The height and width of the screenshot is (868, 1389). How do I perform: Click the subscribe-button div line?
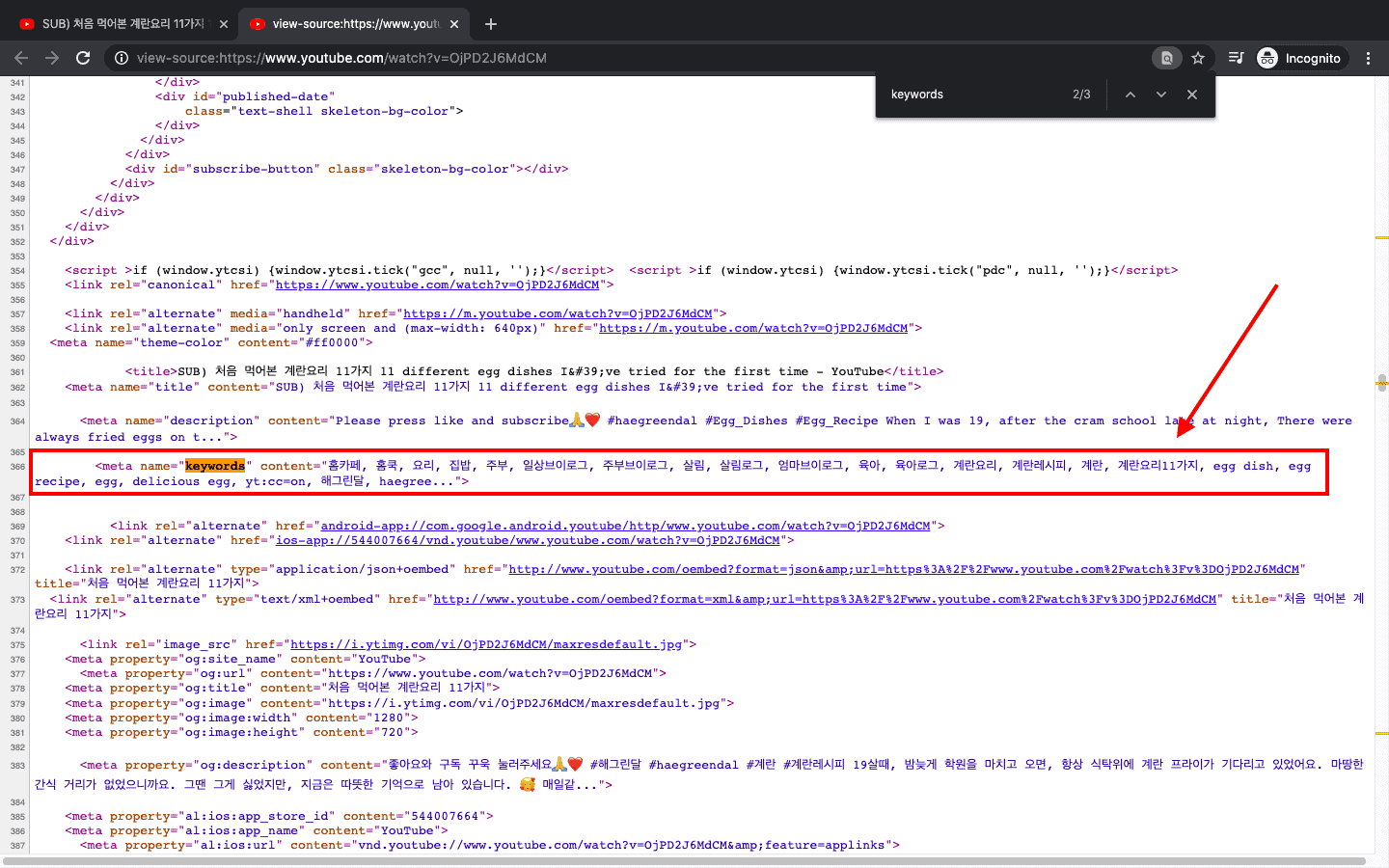[346, 169]
